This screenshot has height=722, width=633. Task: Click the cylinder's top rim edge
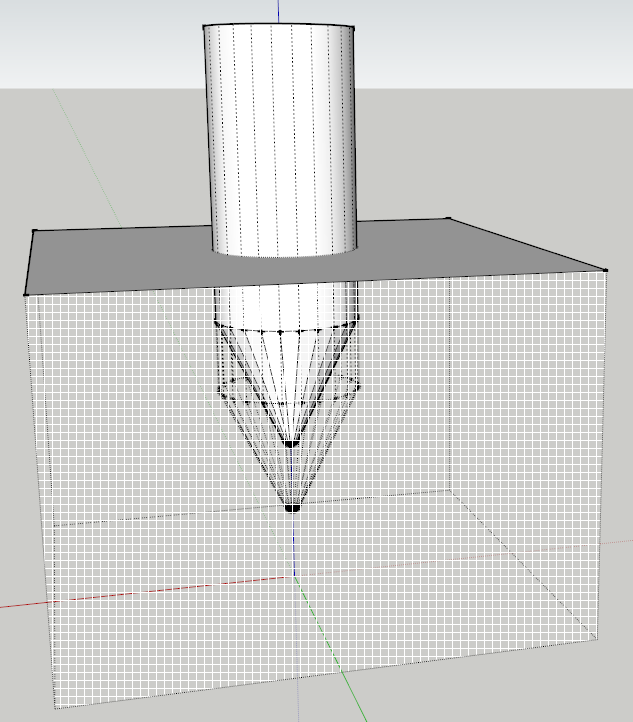coord(279,24)
